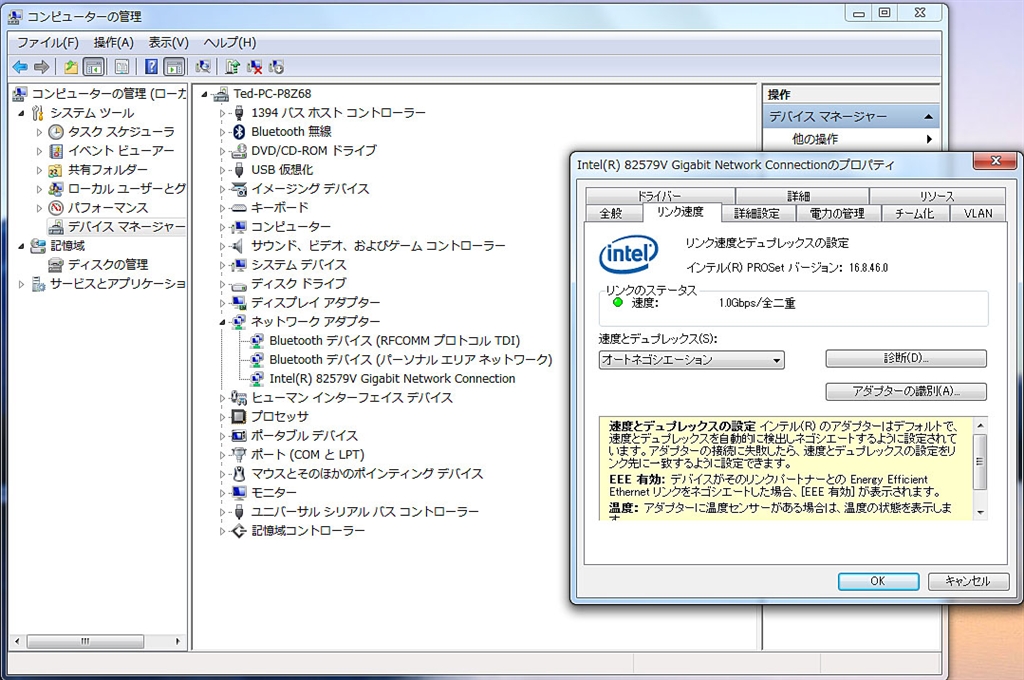Collapse the ネットワーク アダプター device category

coord(222,322)
